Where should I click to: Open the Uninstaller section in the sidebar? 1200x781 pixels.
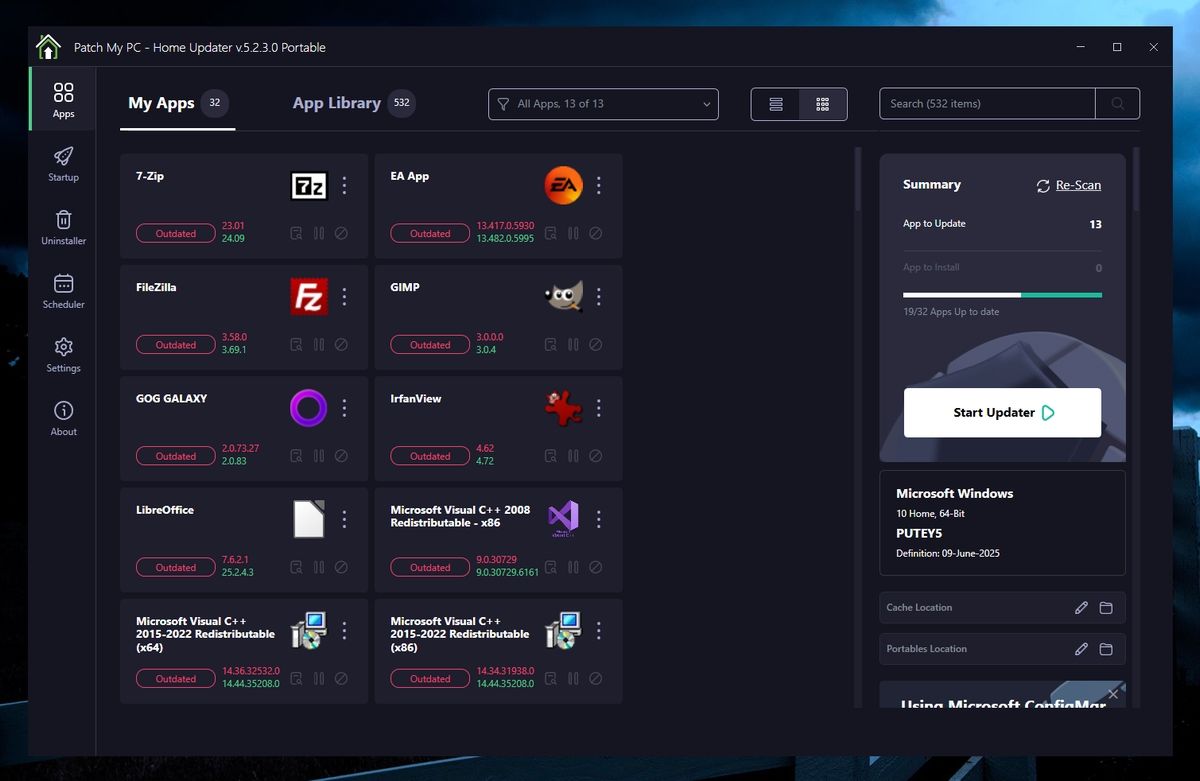(63, 227)
